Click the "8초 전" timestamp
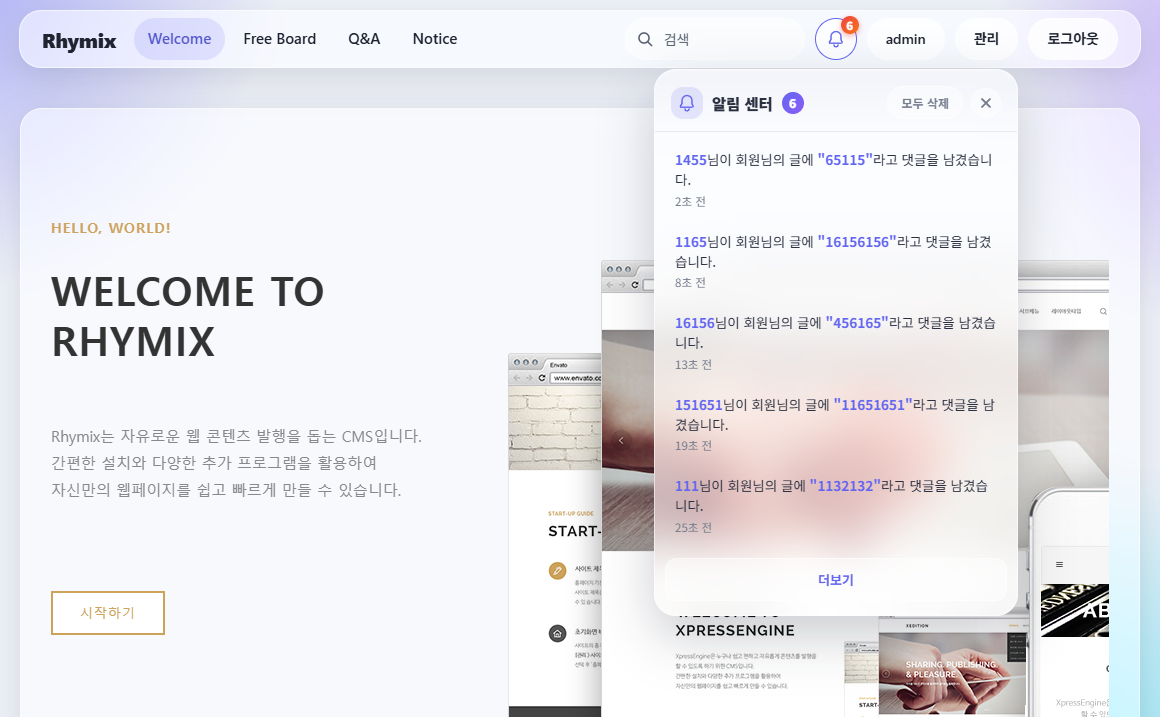Screen dimensions: 1160x717 tap(690, 283)
